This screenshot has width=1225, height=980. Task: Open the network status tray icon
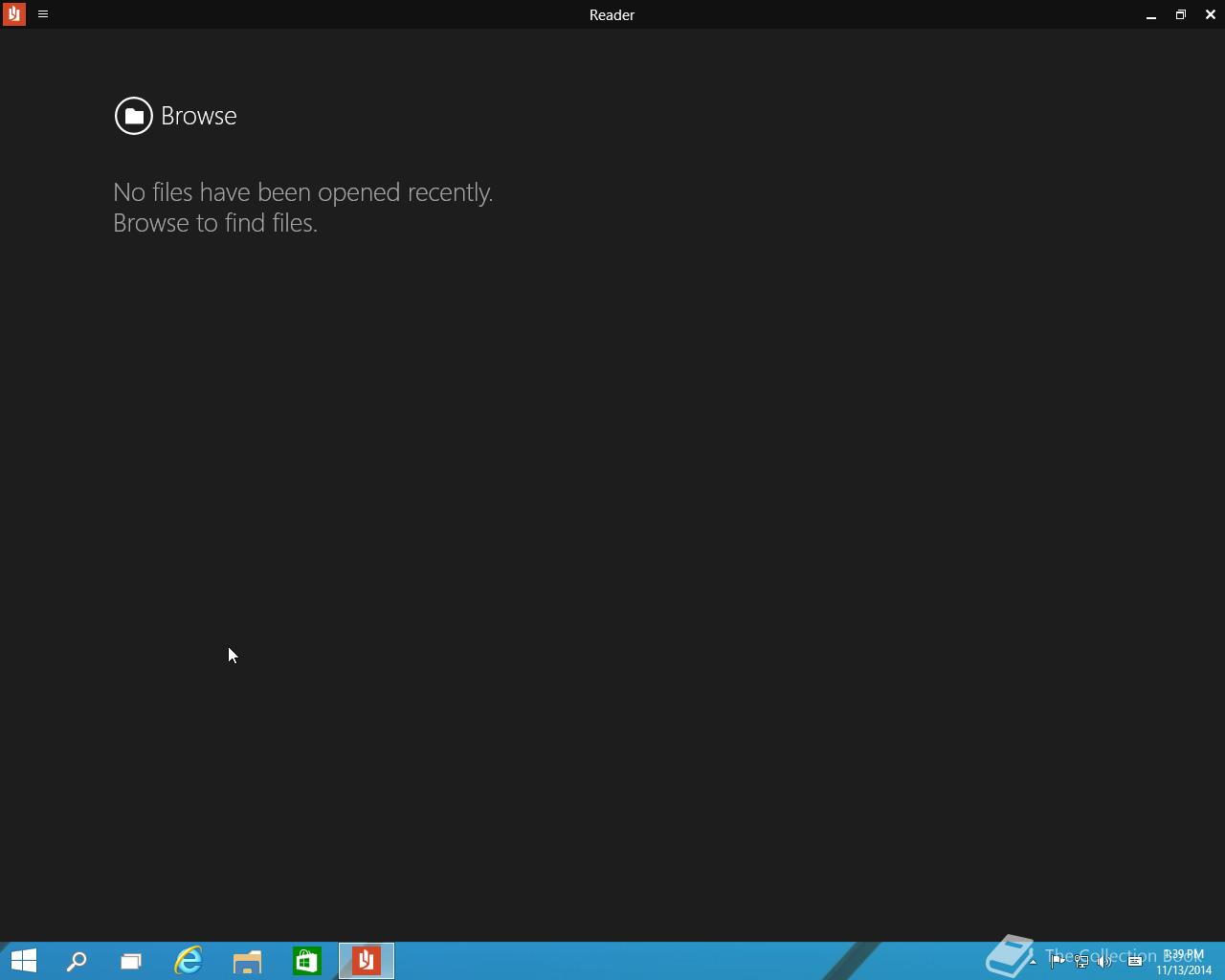tap(1081, 962)
